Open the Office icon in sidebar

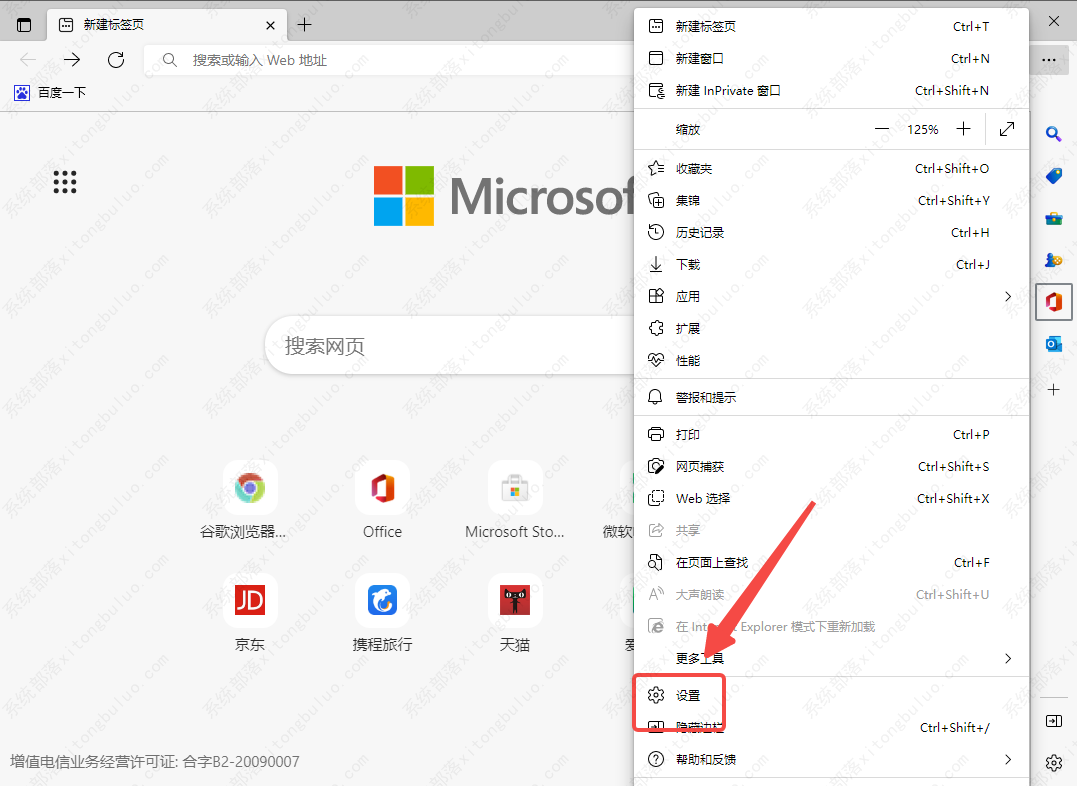pos(1053,301)
